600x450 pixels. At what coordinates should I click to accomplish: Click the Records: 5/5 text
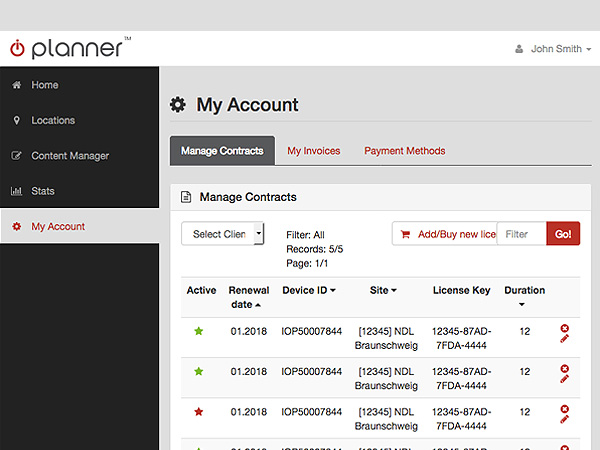(315, 249)
